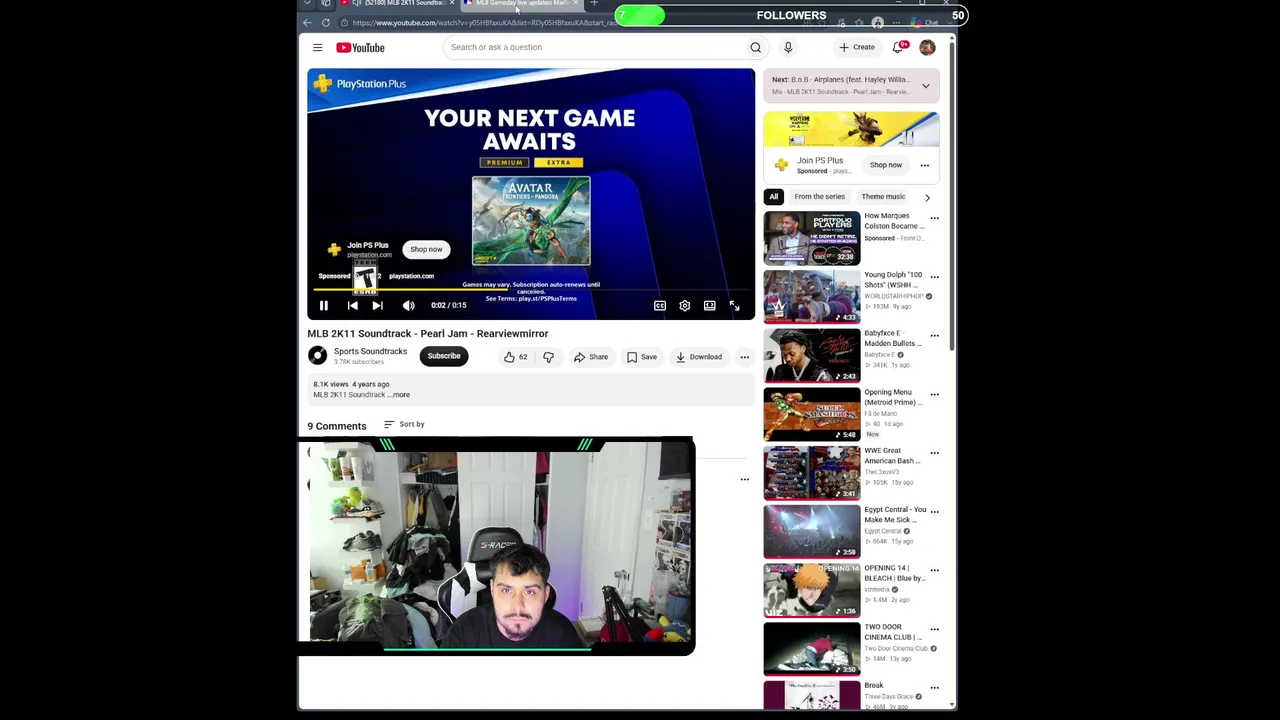Seek using the yellow ad progress bar
Viewport: 1280px width, 720px height.
pos(531,289)
